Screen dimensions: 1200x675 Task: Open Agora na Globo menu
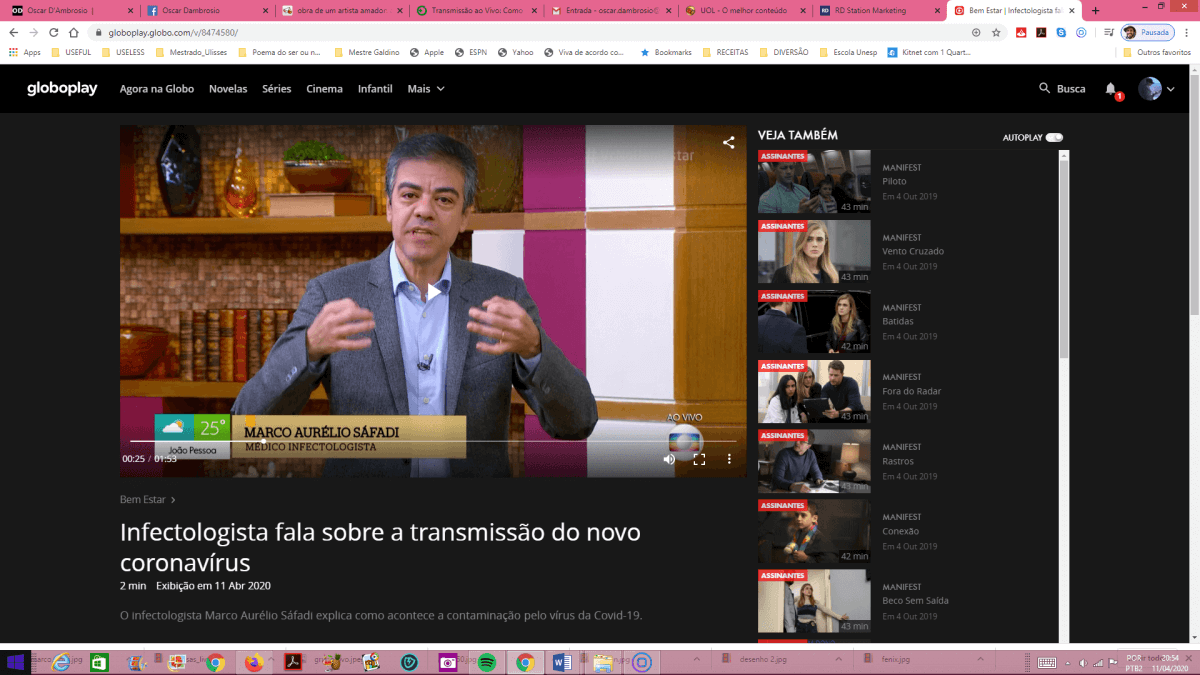point(157,88)
